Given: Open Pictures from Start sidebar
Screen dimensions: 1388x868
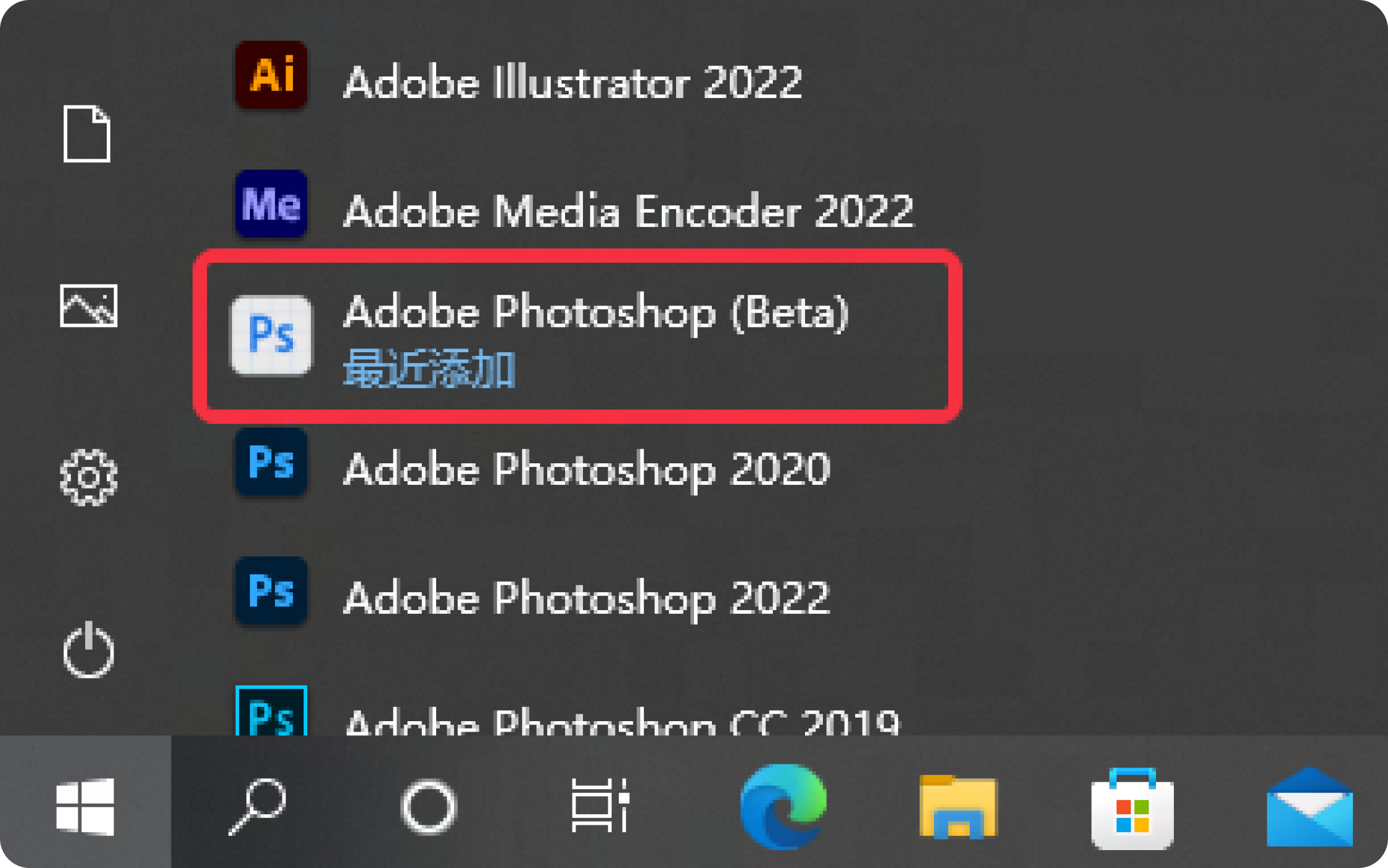Looking at the screenshot, I should click(x=88, y=305).
